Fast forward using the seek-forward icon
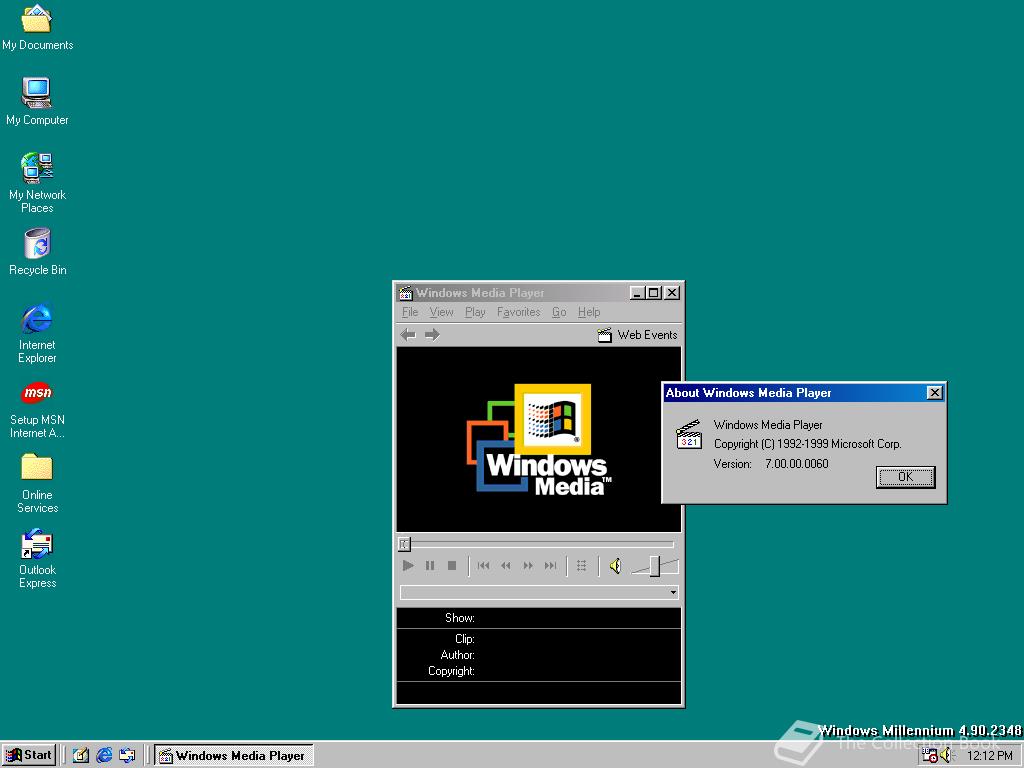This screenshot has height=768, width=1024. [x=528, y=565]
